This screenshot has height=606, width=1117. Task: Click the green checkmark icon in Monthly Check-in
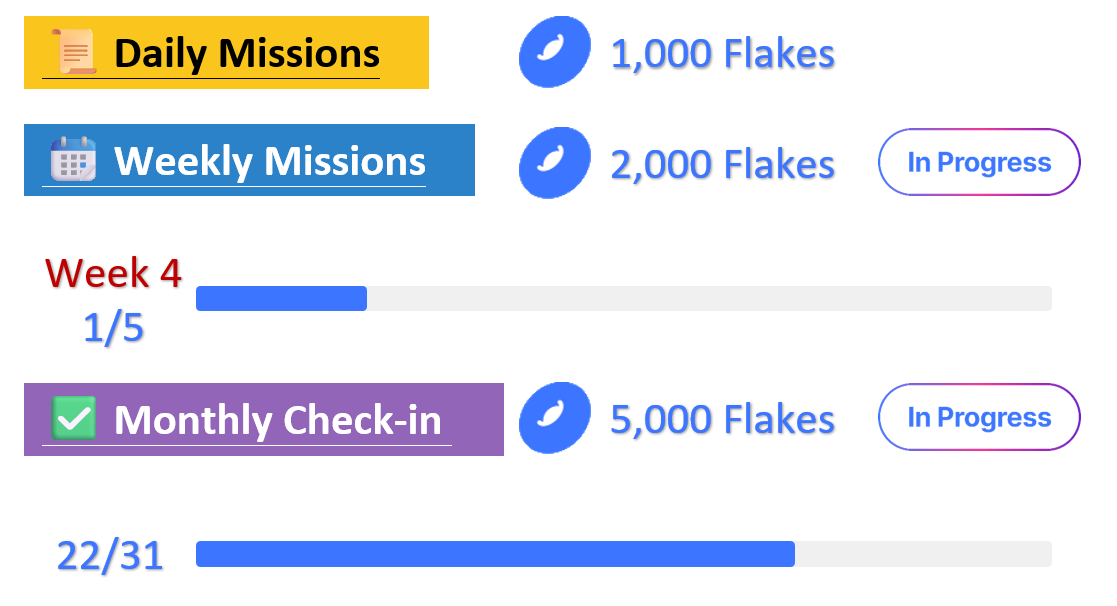(x=73, y=419)
